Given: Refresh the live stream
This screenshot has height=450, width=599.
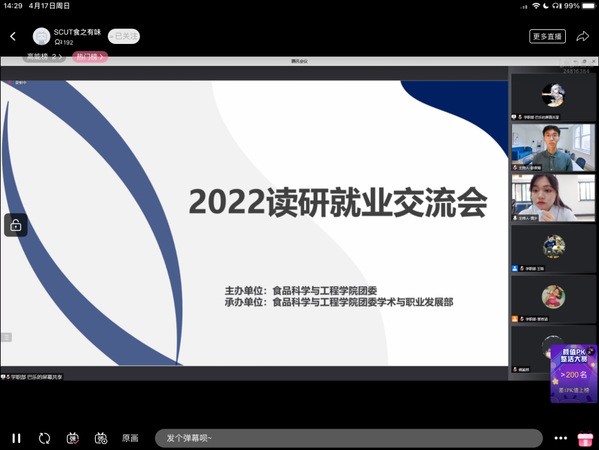Looking at the screenshot, I should pos(44,438).
